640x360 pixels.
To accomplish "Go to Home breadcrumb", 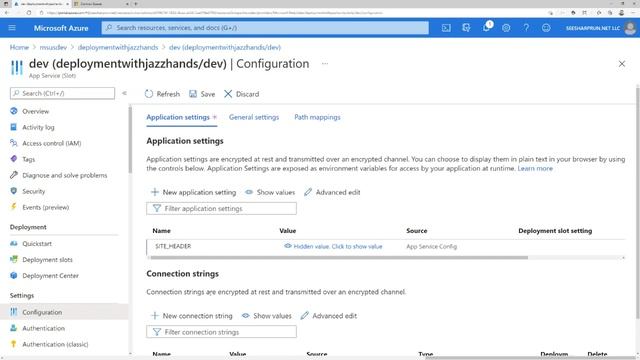I will pos(19,47).
